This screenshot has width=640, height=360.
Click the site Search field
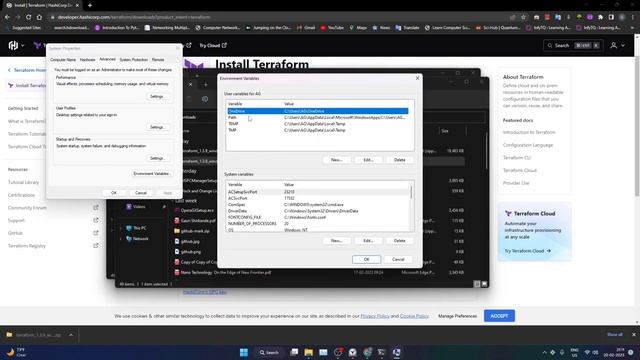coord(573,45)
